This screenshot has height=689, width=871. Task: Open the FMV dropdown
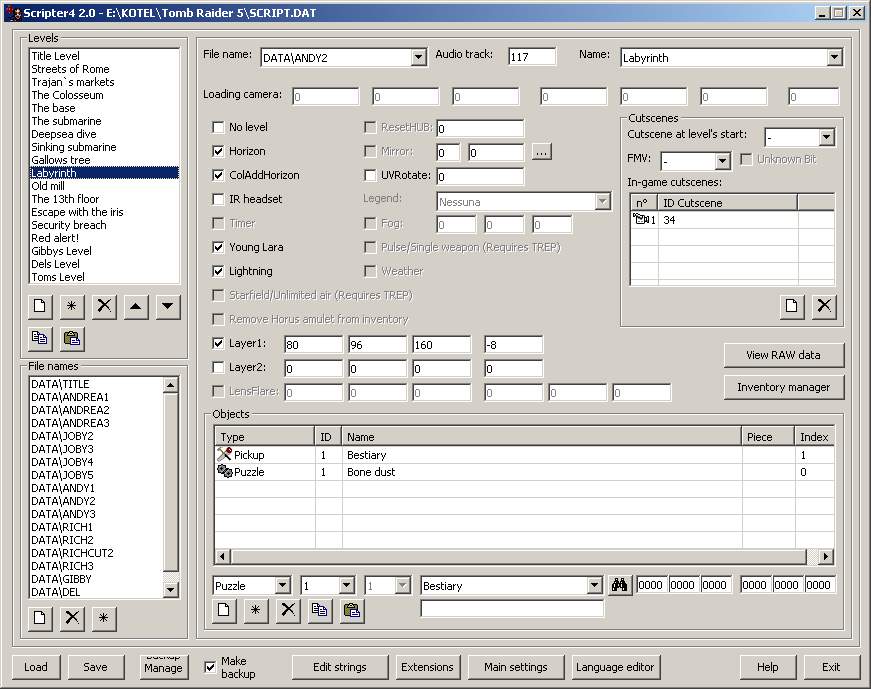tap(722, 161)
